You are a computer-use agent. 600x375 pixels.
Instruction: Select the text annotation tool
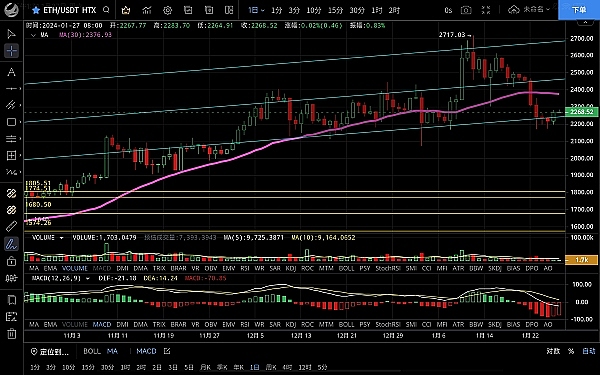pyautogui.click(x=11, y=72)
